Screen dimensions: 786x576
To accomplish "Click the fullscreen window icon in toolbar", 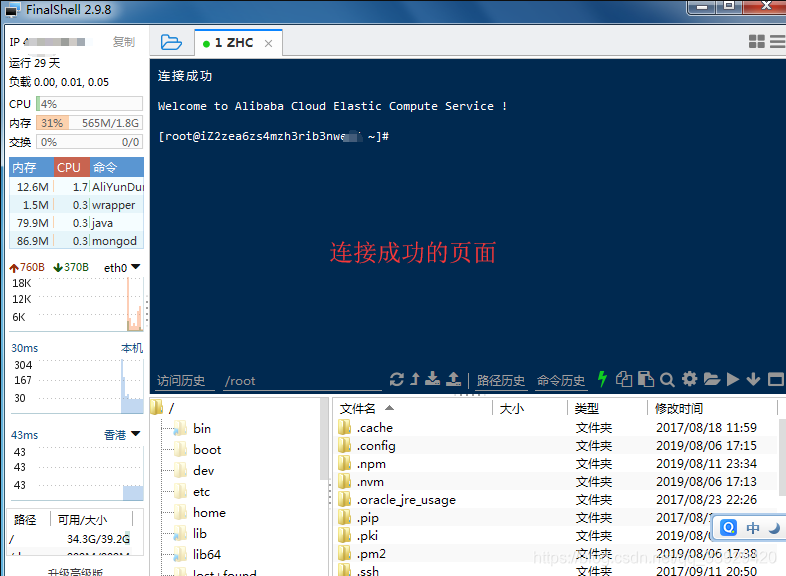I will [x=776, y=379].
